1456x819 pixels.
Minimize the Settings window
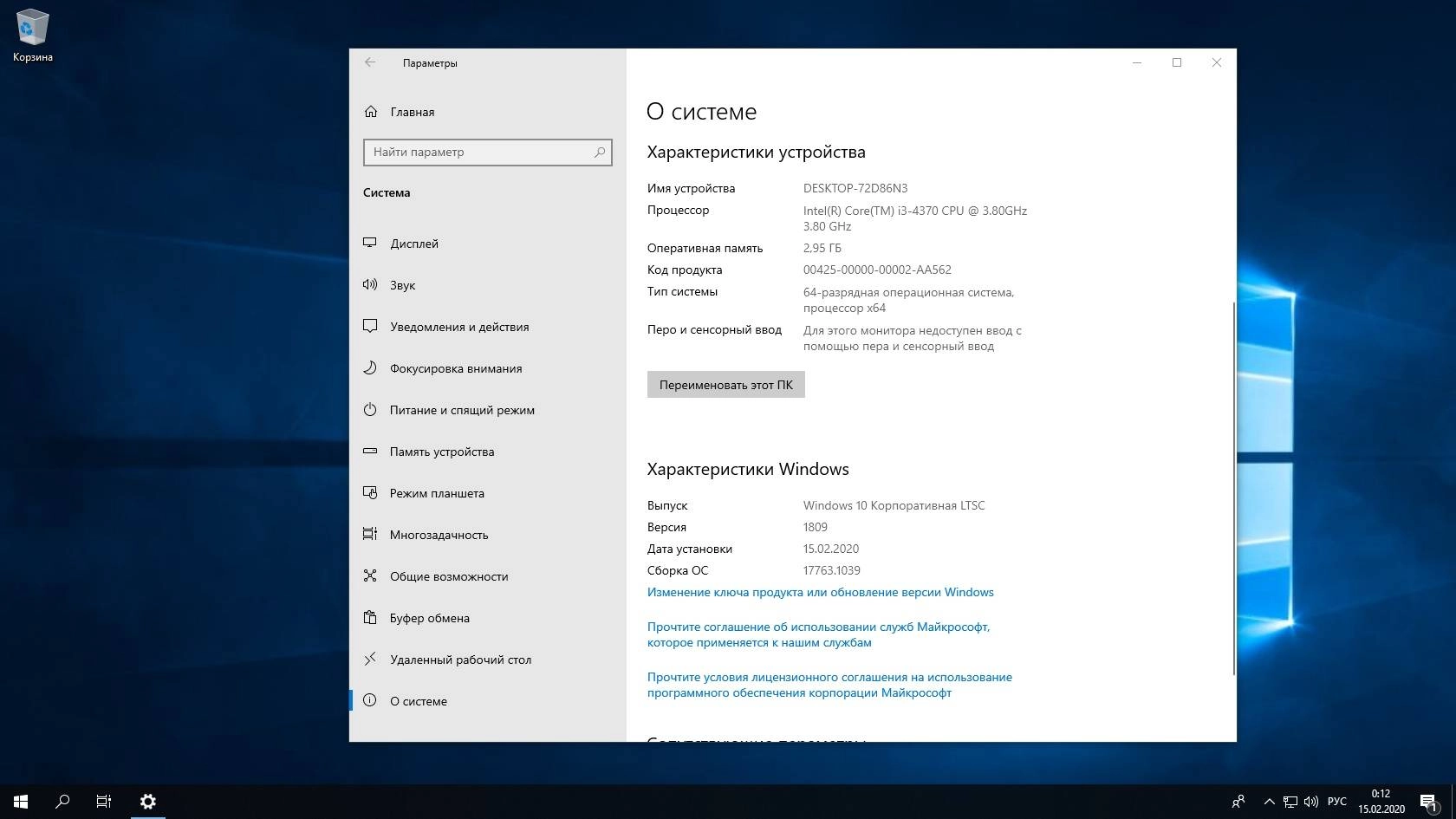[x=1137, y=62]
